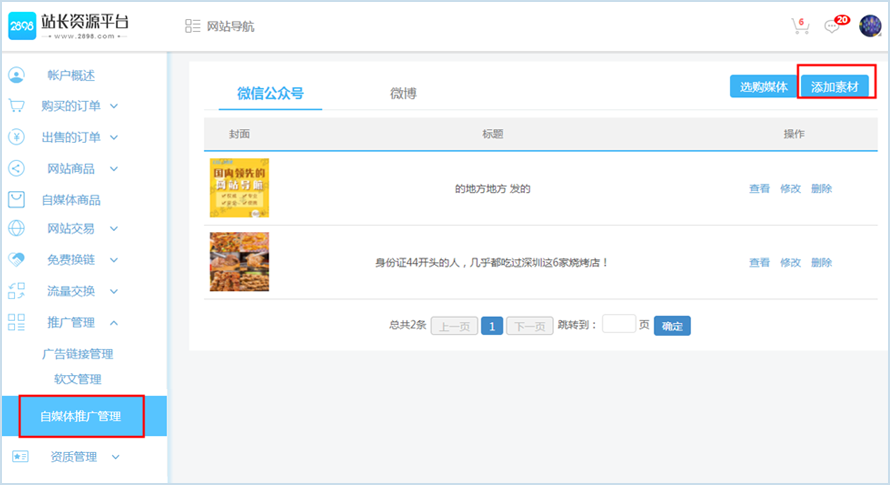Click the 帐户概述 person icon in sidebar
Screen dimensions: 890x485
point(16,75)
